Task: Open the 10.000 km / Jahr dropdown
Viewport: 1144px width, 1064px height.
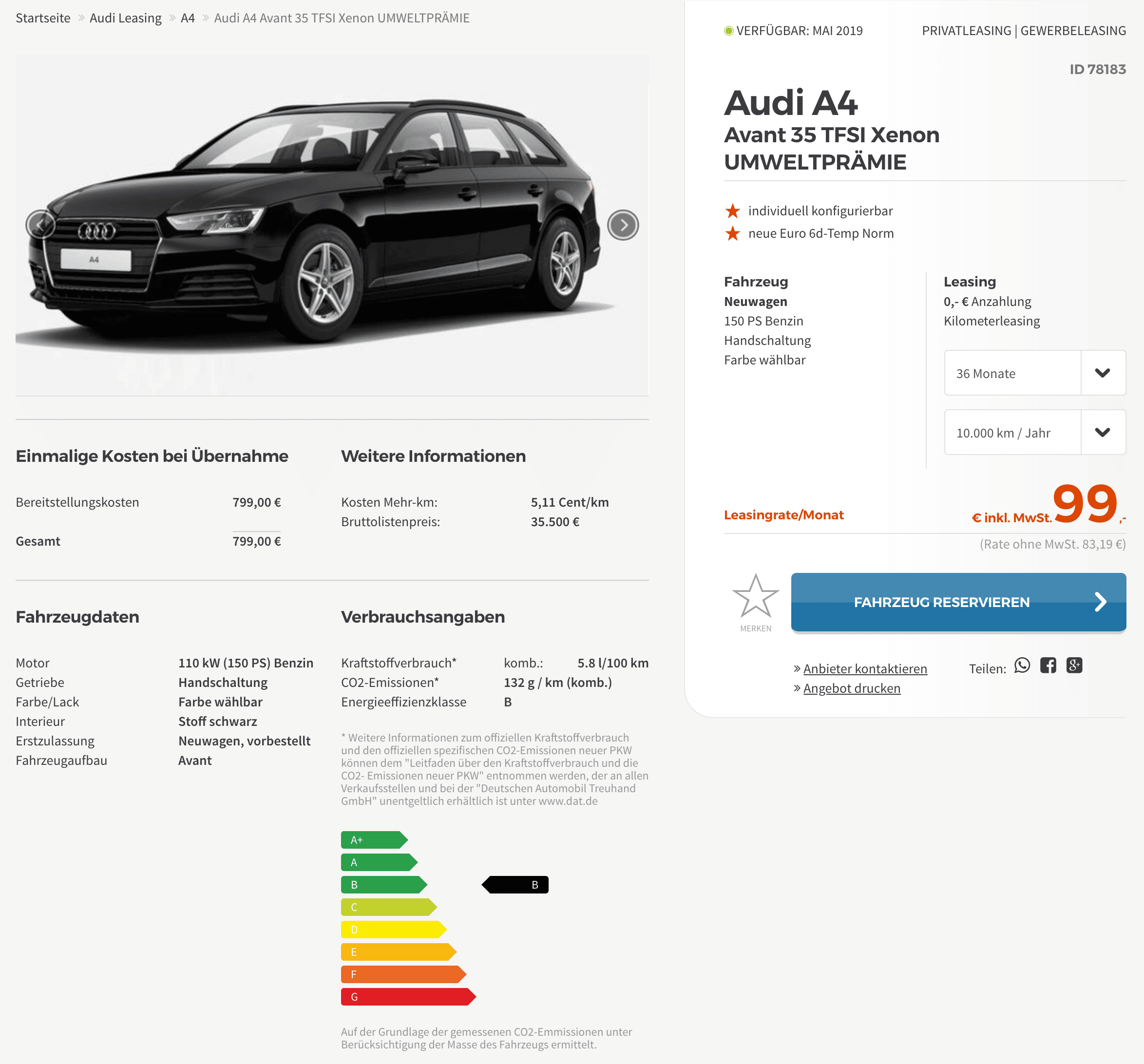Action: coord(1035,432)
